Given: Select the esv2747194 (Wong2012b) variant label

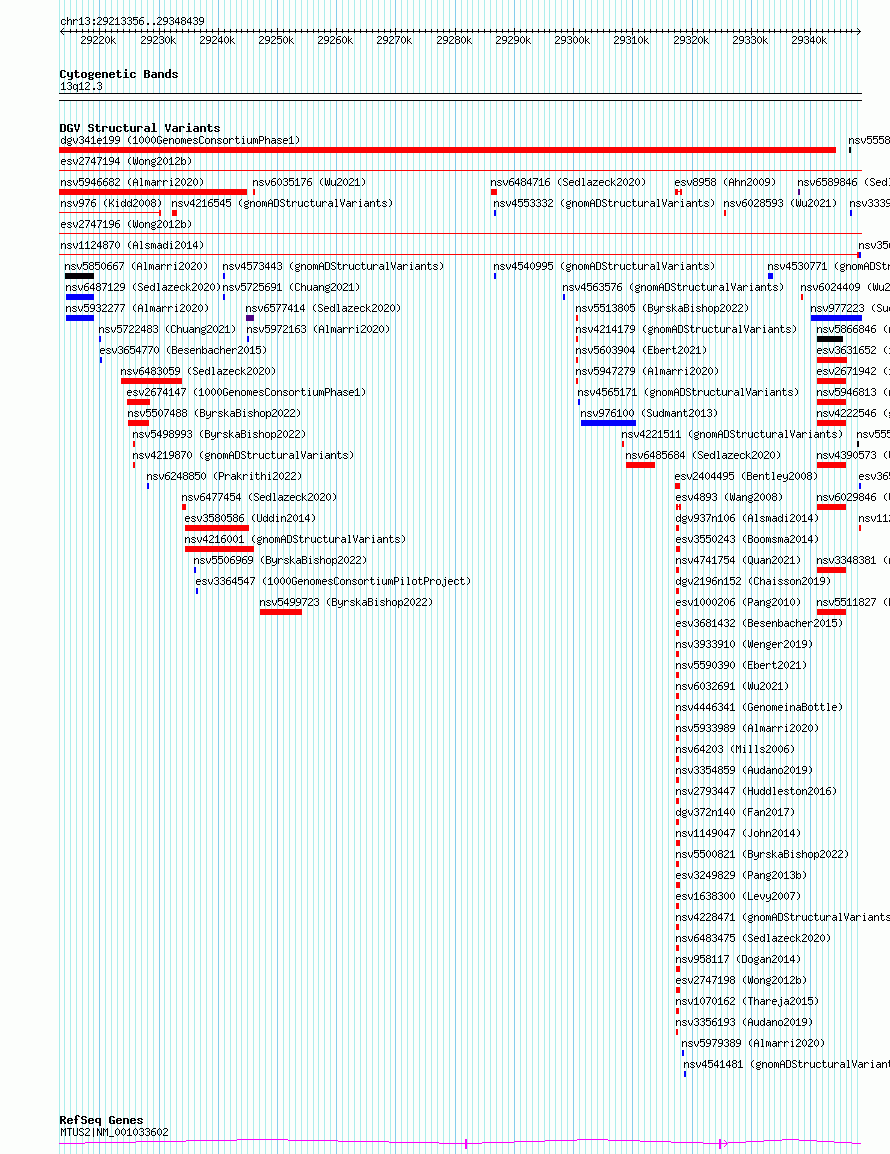Looking at the screenshot, I should 126,161.
